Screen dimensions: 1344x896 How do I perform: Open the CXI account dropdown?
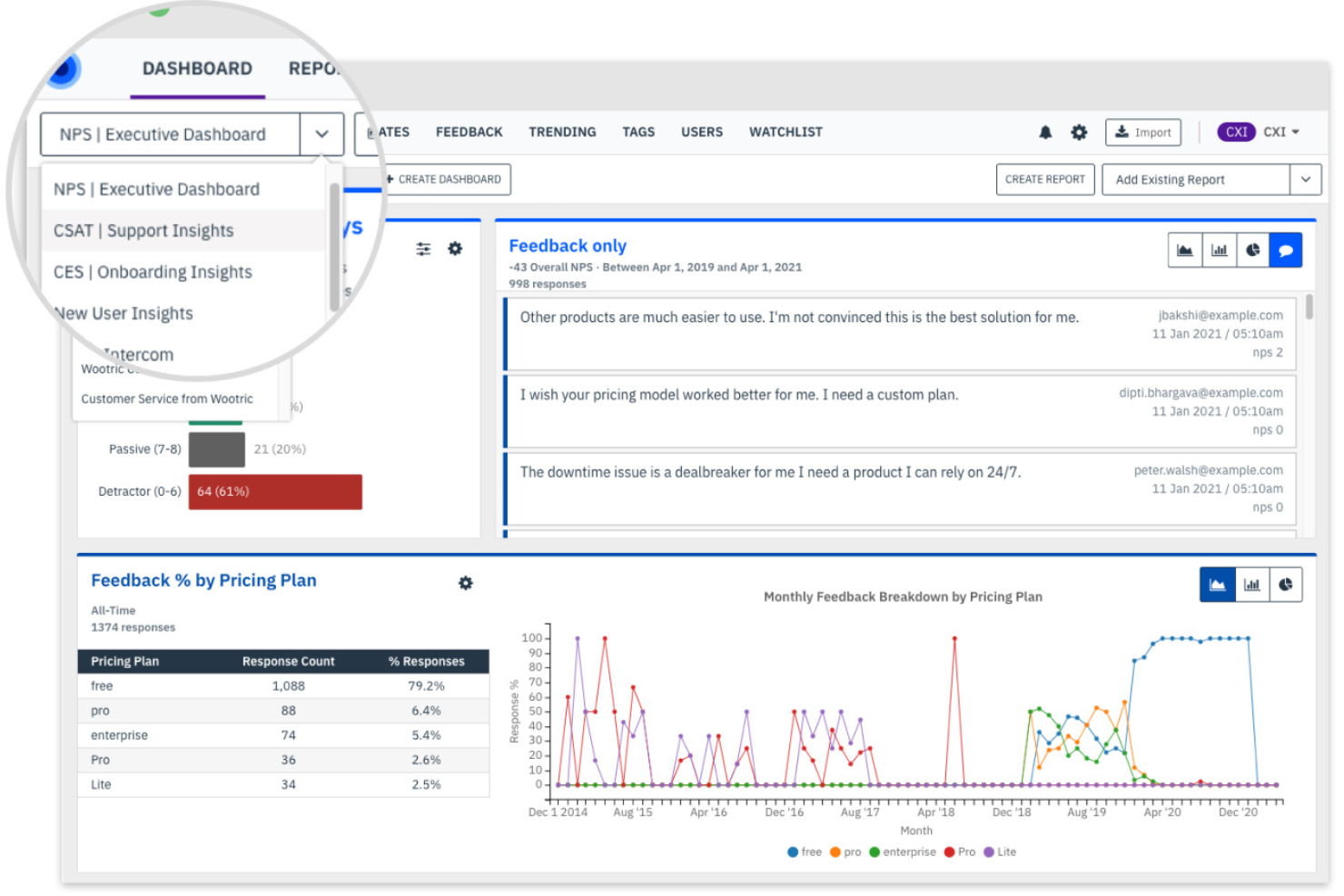[x=1281, y=133]
